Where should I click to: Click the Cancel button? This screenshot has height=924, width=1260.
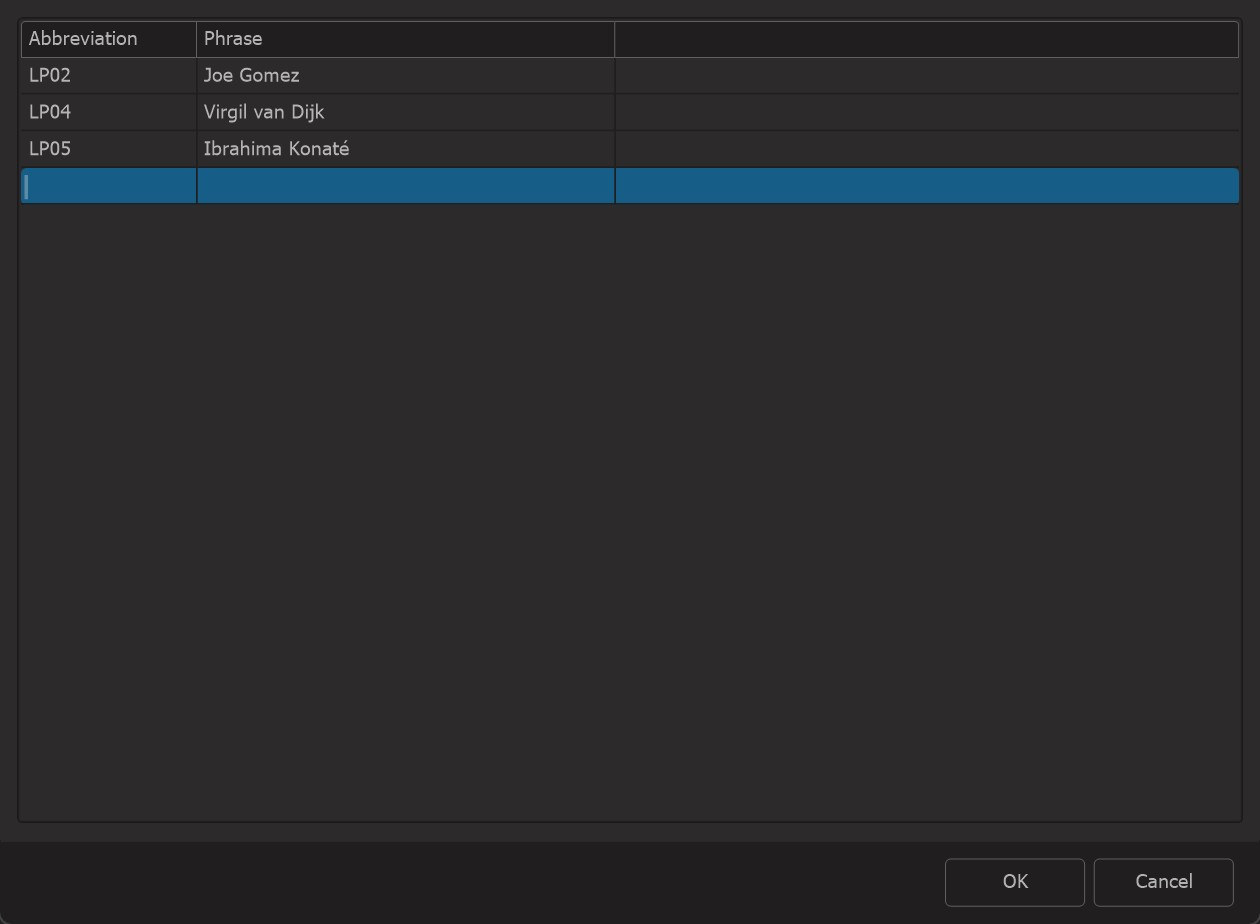[1163, 882]
